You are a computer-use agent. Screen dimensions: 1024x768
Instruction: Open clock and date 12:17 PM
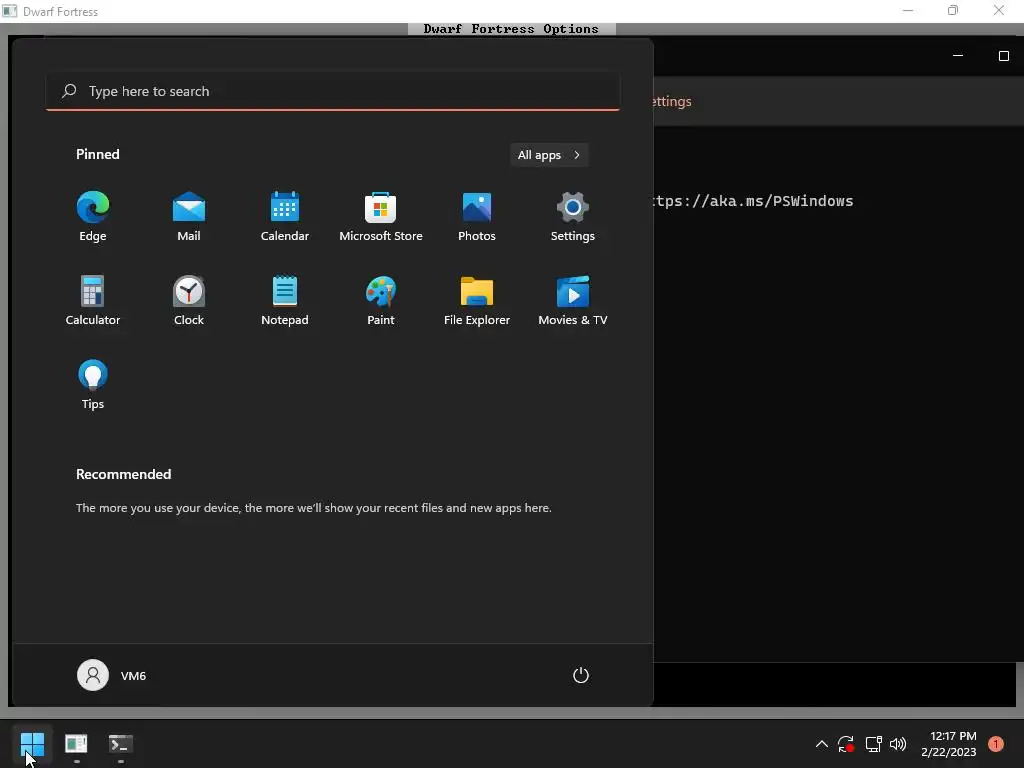[x=949, y=744]
